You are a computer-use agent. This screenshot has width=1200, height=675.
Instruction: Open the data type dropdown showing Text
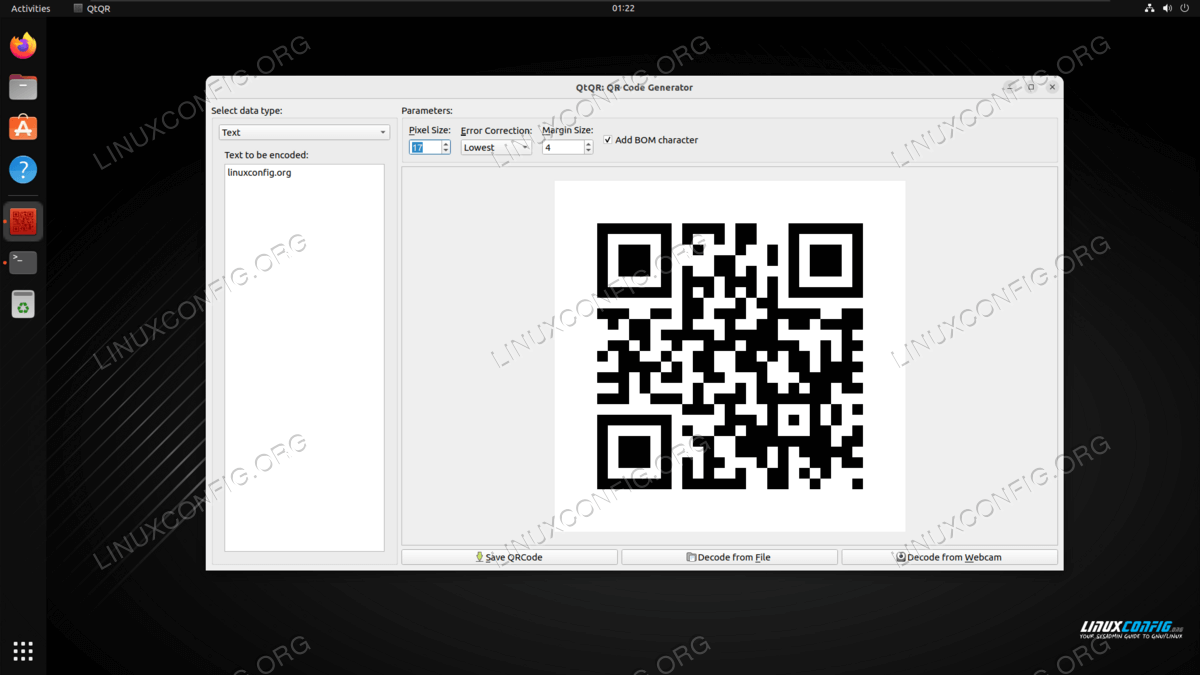[x=304, y=132]
